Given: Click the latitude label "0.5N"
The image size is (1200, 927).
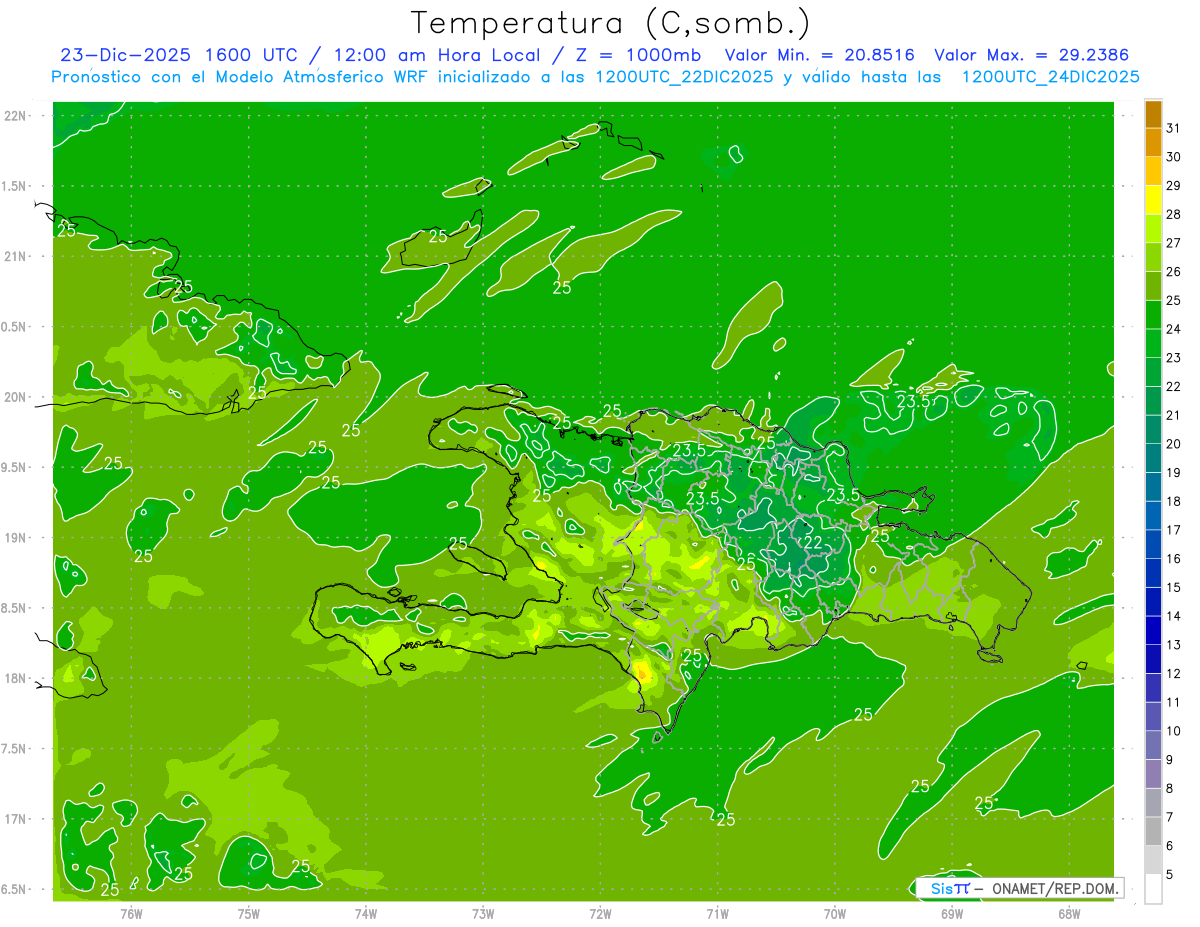Looking at the screenshot, I should [x=15, y=327].
